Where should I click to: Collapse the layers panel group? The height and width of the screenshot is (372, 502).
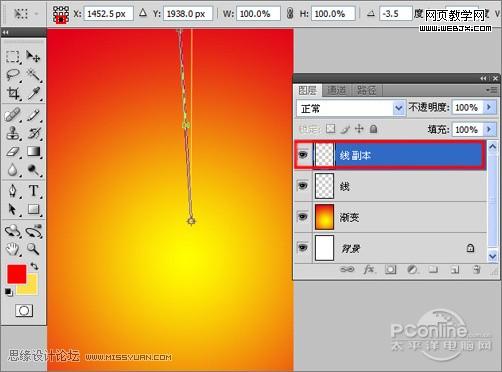[483, 78]
